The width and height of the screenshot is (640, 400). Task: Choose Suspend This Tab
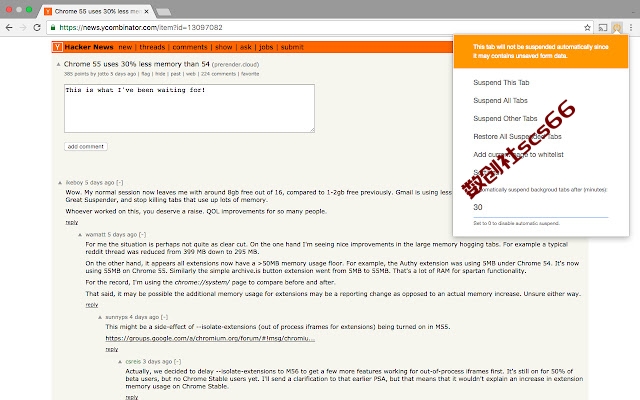pyautogui.click(x=501, y=82)
